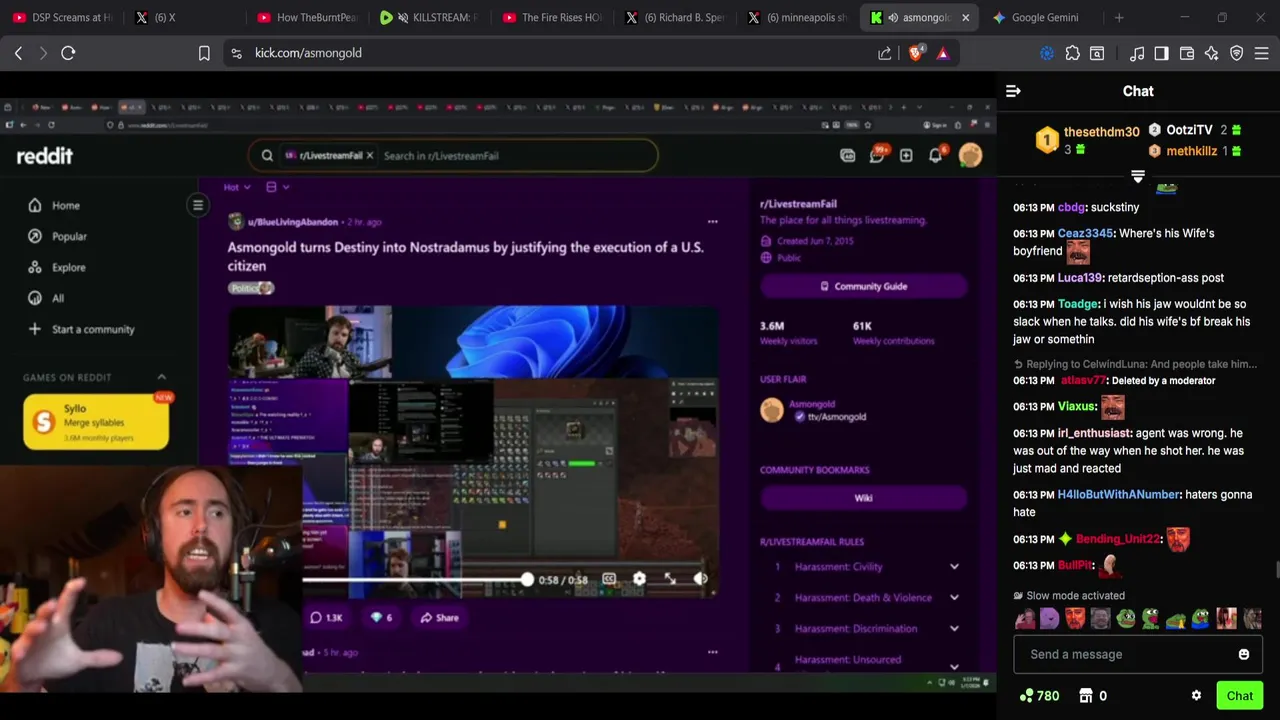The image size is (1280, 720).
Task: Open Reddit chat messages icon
Action: [877, 155]
